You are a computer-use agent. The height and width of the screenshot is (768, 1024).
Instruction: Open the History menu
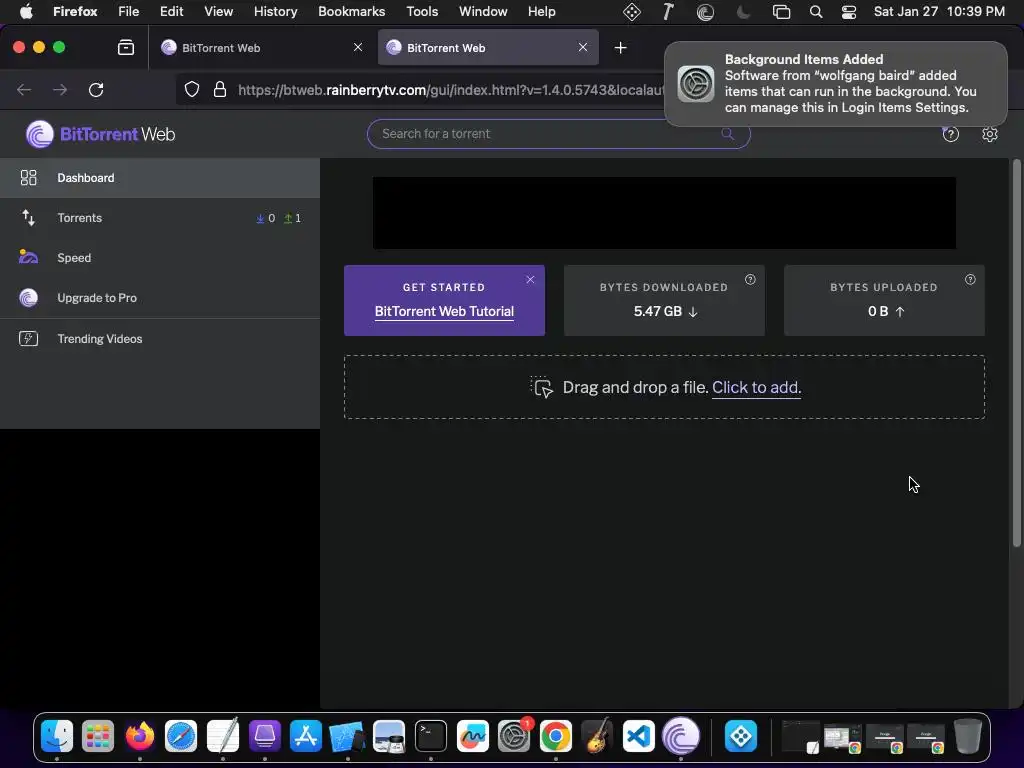pos(275,12)
